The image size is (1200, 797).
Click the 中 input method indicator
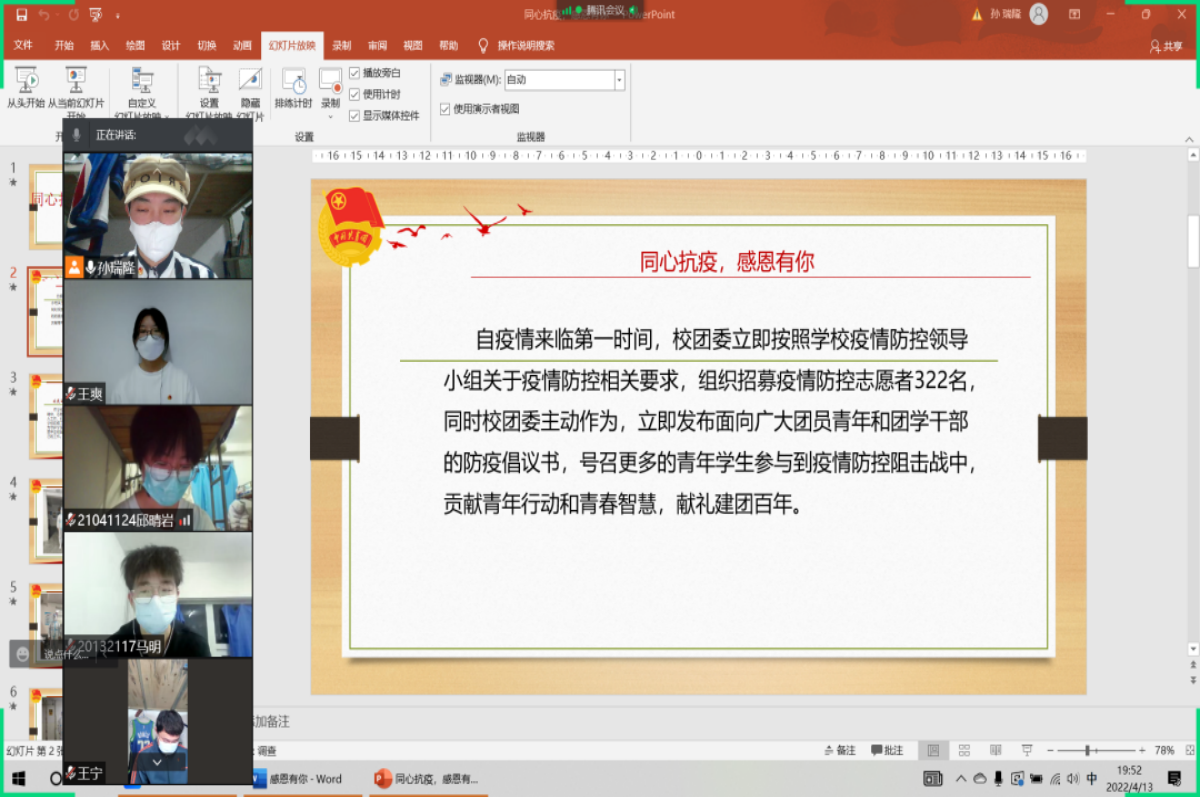pos(1092,779)
